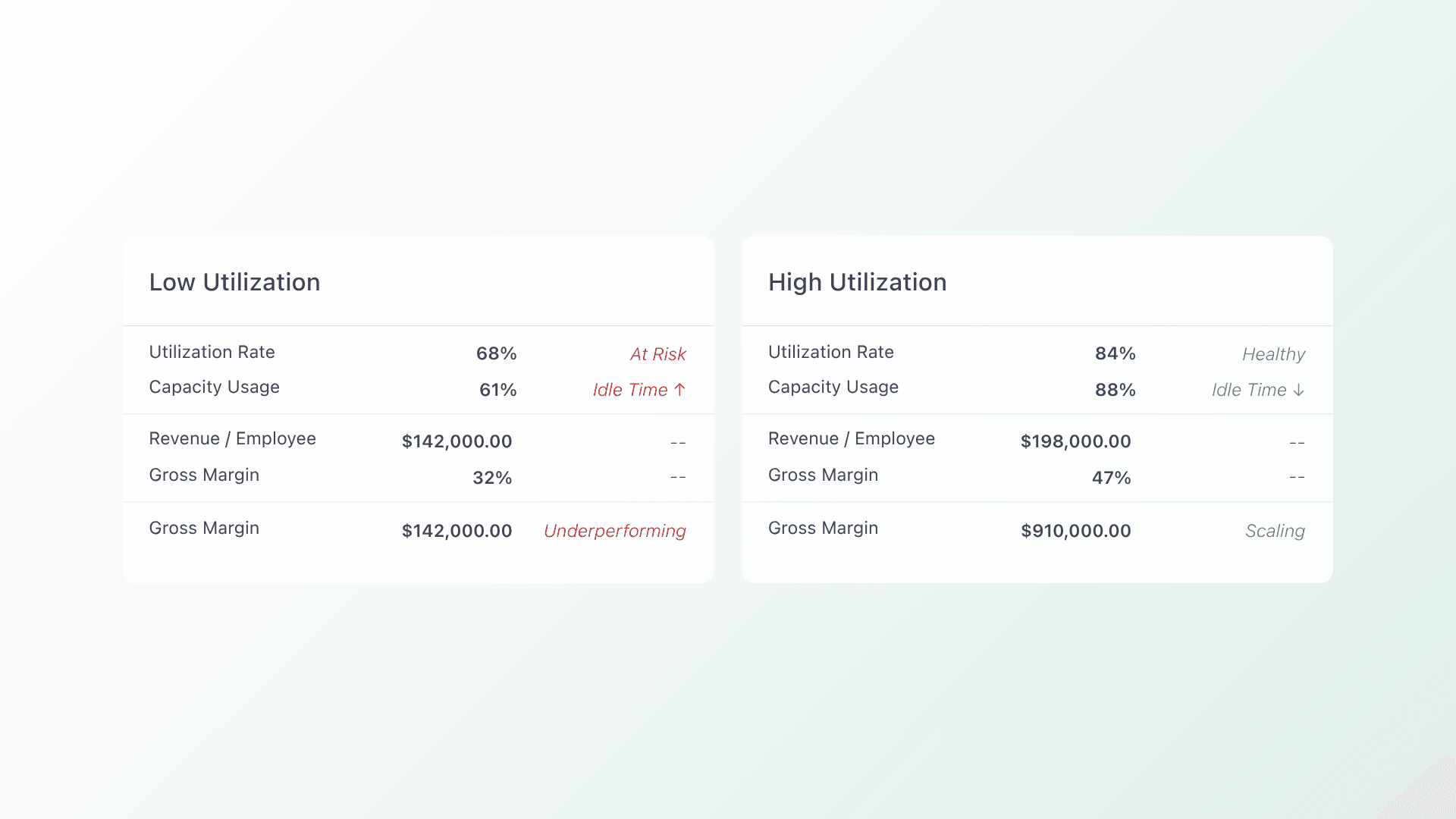Select the 84% utilization rate value
1456x819 pixels.
pos(1115,353)
